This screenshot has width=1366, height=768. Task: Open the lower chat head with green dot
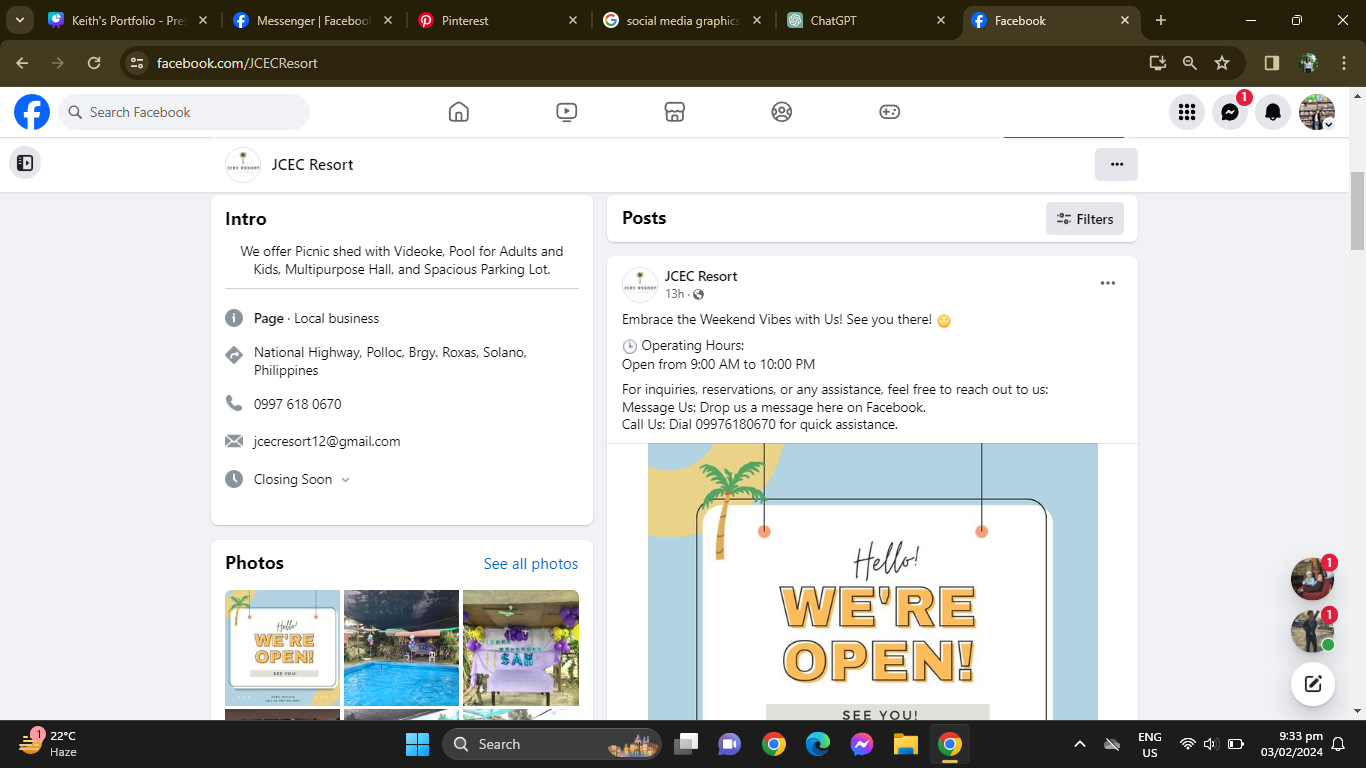pyautogui.click(x=1312, y=632)
